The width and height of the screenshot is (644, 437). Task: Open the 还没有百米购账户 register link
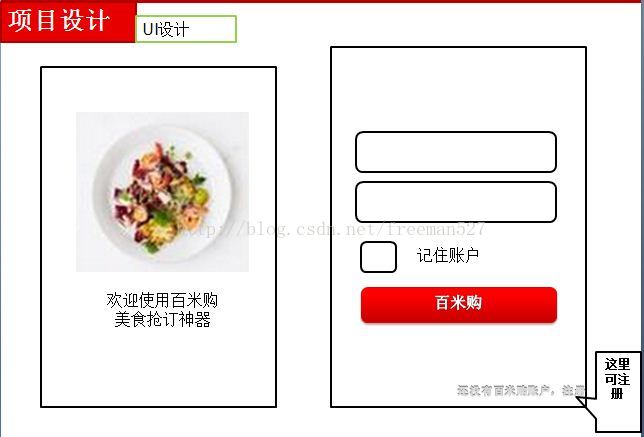[x=520, y=390]
